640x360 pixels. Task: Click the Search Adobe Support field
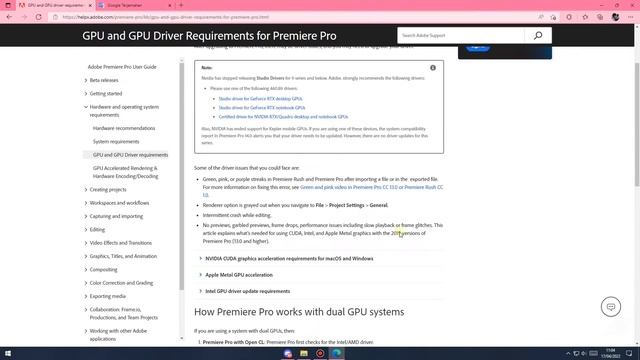click(x=461, y=36)
